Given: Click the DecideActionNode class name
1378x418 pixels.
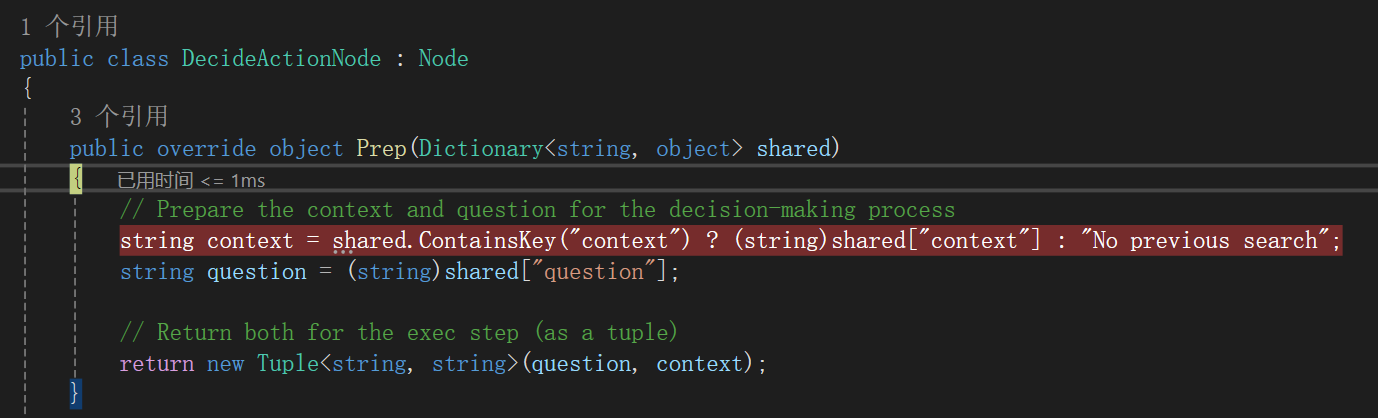Looking at the screenshot, I should (281, 58).
